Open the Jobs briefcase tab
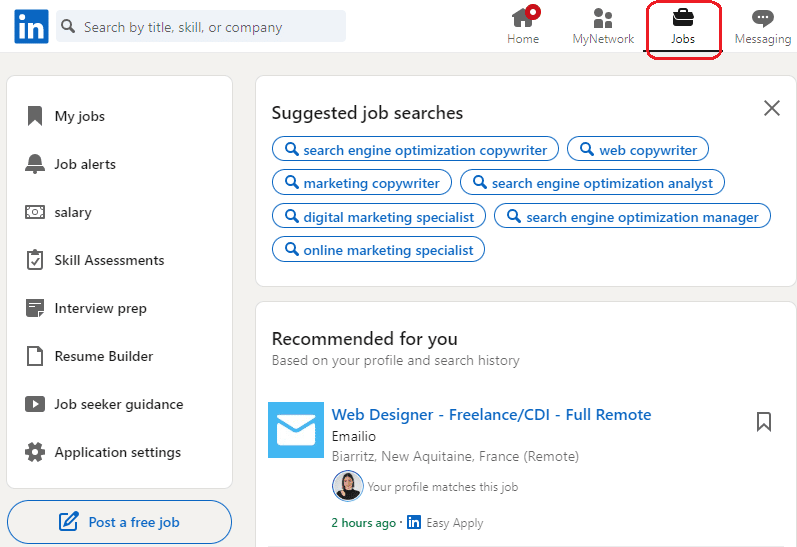 [683, 26]
